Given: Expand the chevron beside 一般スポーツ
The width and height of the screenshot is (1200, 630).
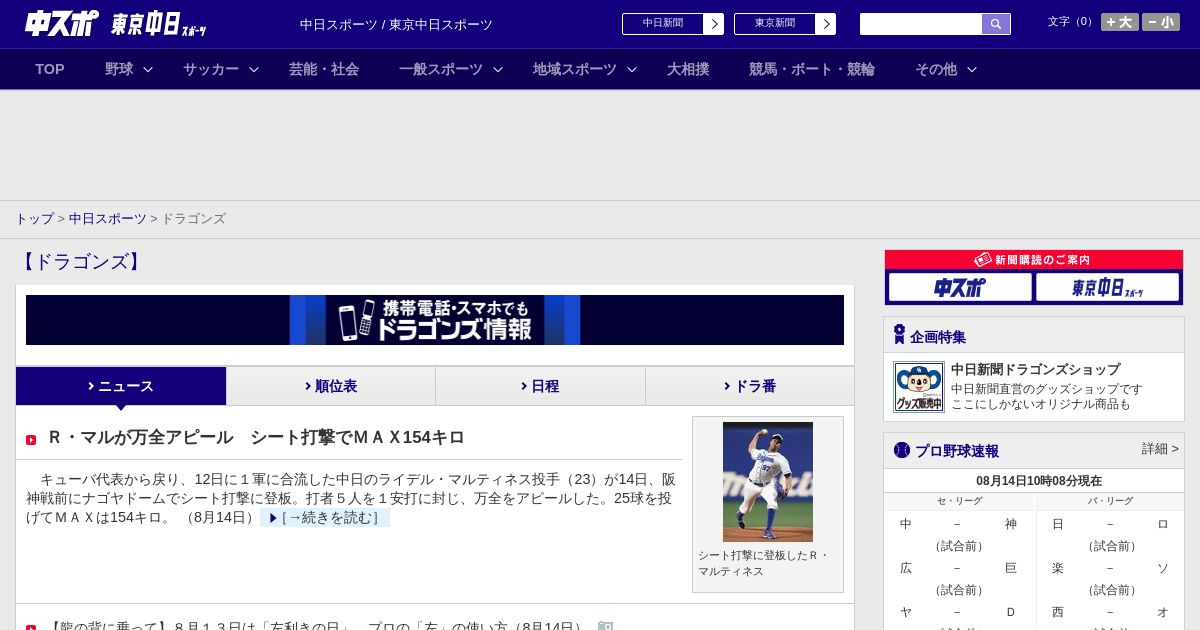Looking at the screenshot, I should [x=498, y=69].
